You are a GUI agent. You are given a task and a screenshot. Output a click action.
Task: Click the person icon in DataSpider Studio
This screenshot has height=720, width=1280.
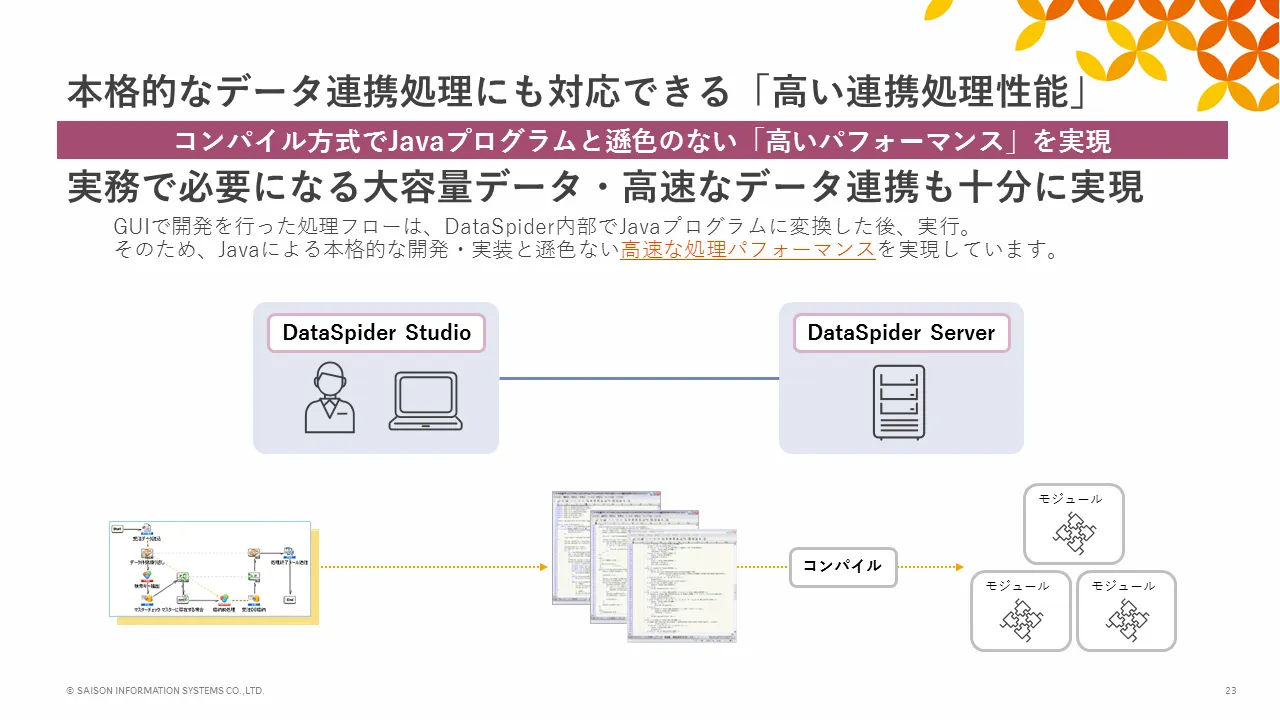(x=329, y=398)
